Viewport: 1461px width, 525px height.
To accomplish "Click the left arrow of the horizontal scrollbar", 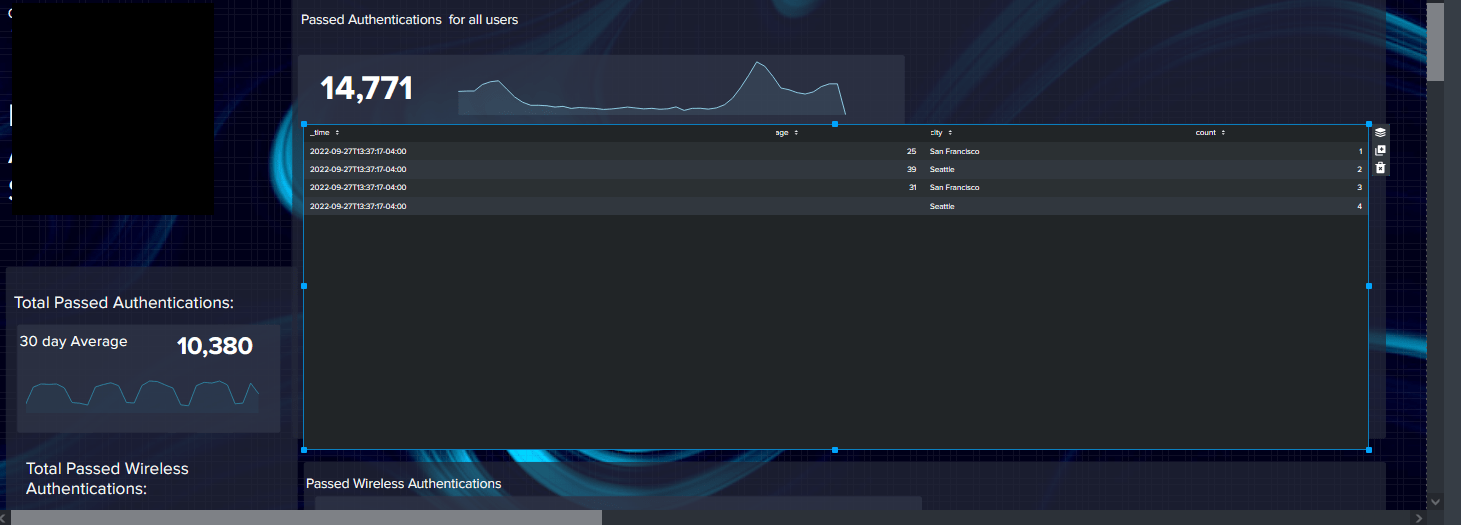I will tap(5, 517).
